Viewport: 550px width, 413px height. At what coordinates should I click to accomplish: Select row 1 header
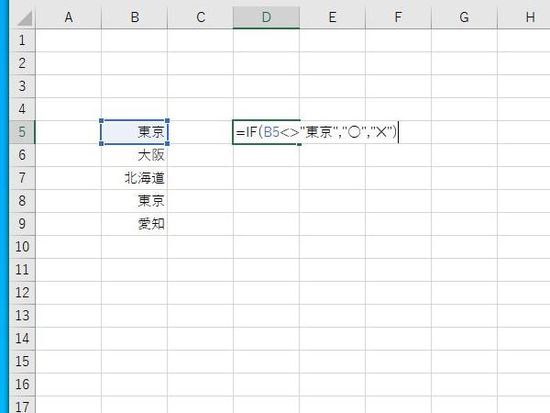tap(22, 40)
